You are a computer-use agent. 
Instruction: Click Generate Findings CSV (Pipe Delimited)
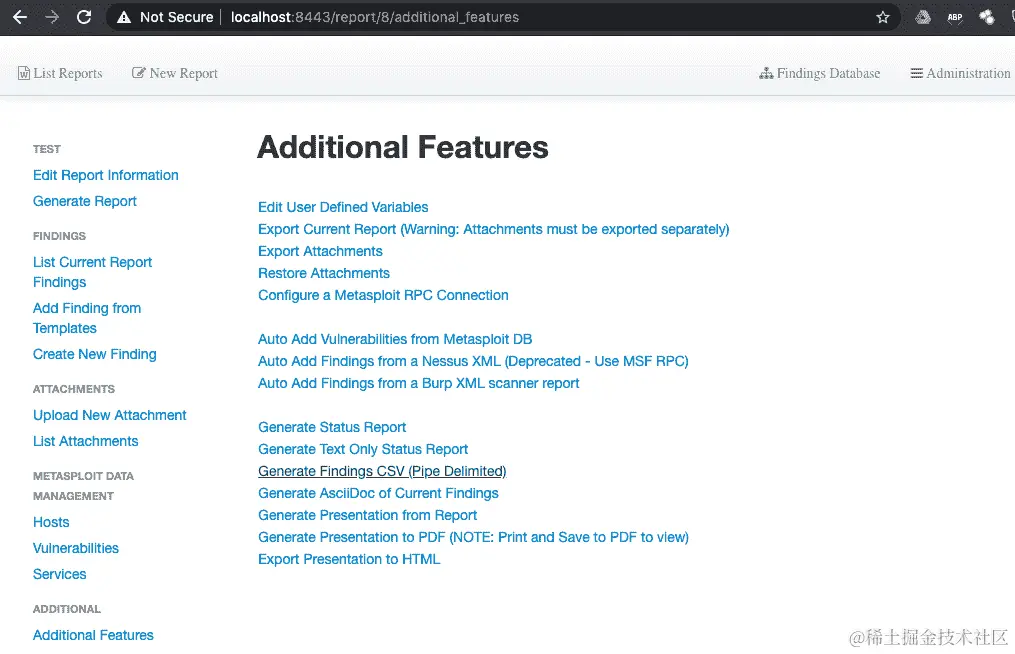(x=382, y=471)
